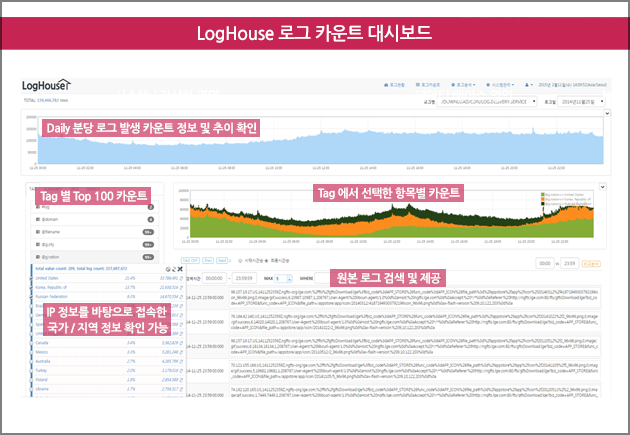Image resolution: width=630 pixels, height=435 pixels.
Task: Toggle the Ukraine checkbox
Action: click(x=32, y=389)
